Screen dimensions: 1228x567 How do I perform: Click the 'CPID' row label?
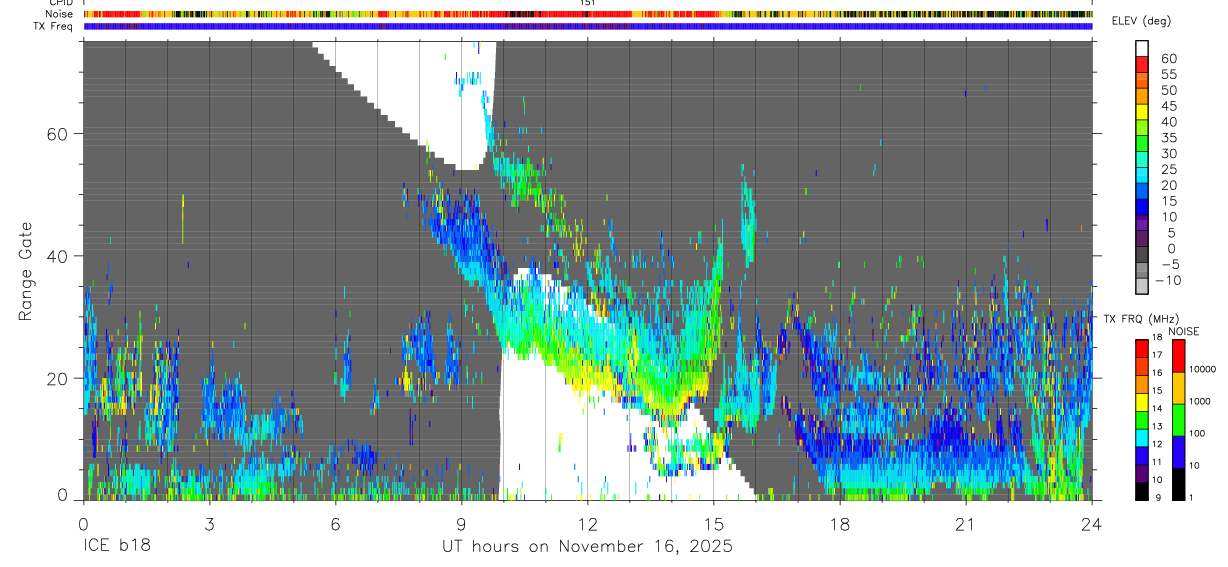[60, 3]
